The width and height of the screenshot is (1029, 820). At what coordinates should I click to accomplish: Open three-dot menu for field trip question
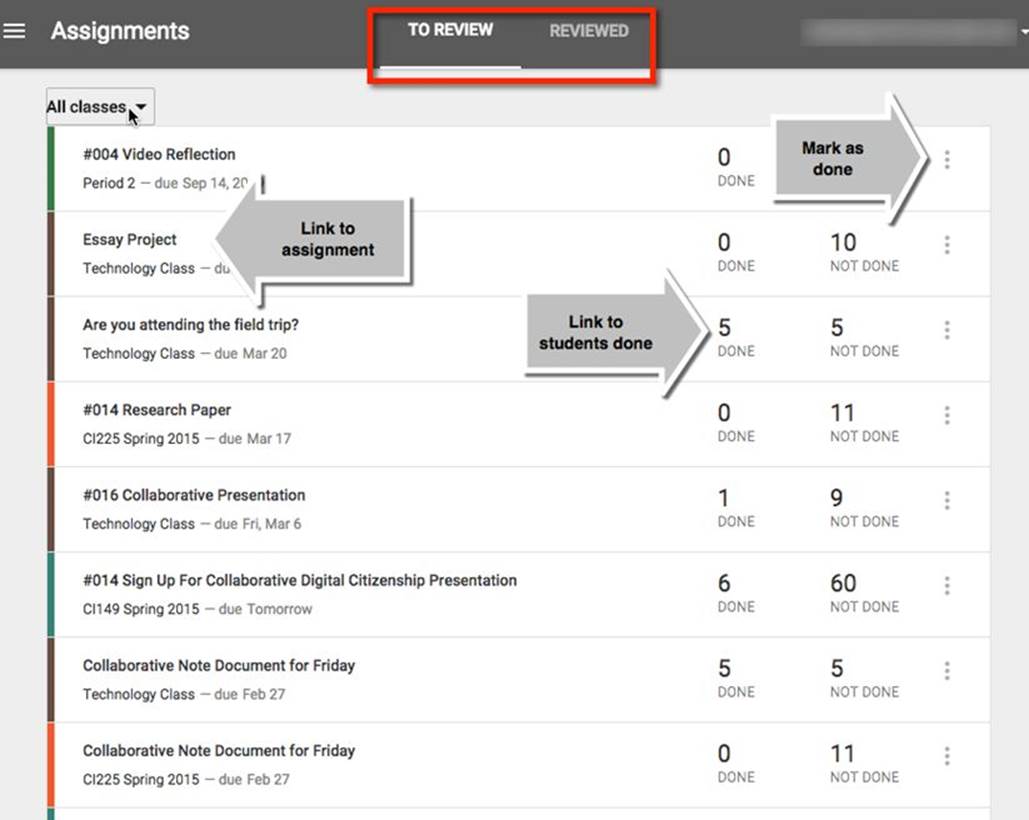click(947, 330)
